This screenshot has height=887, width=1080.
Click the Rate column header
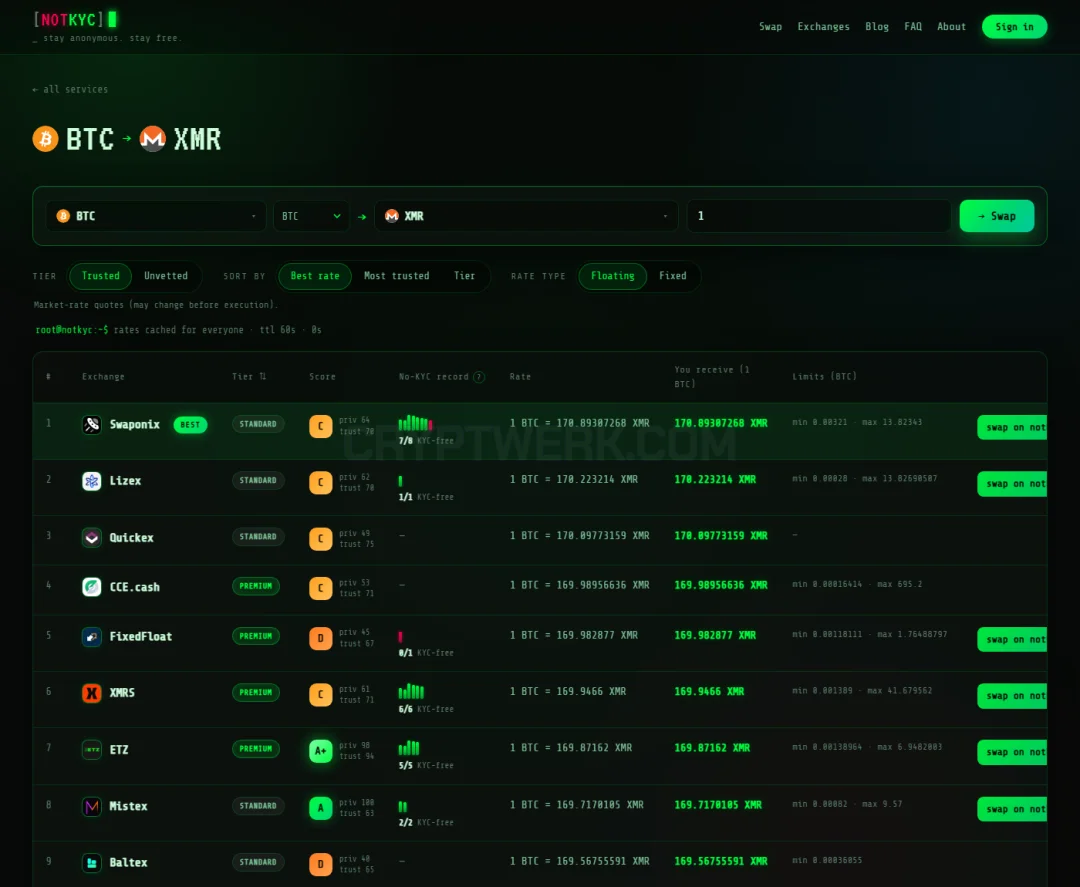click(520, 377)
